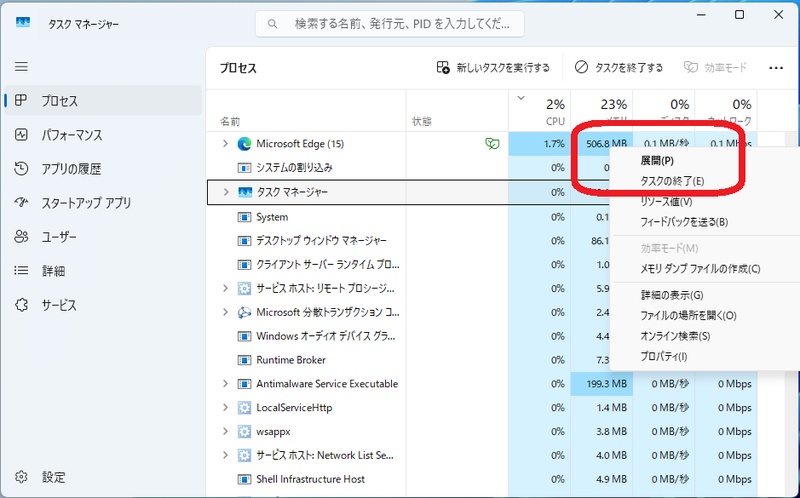The image size is (800, 498).
Task: Click the Microsoft 分散トランザクション icon
Action: (244, 312)
